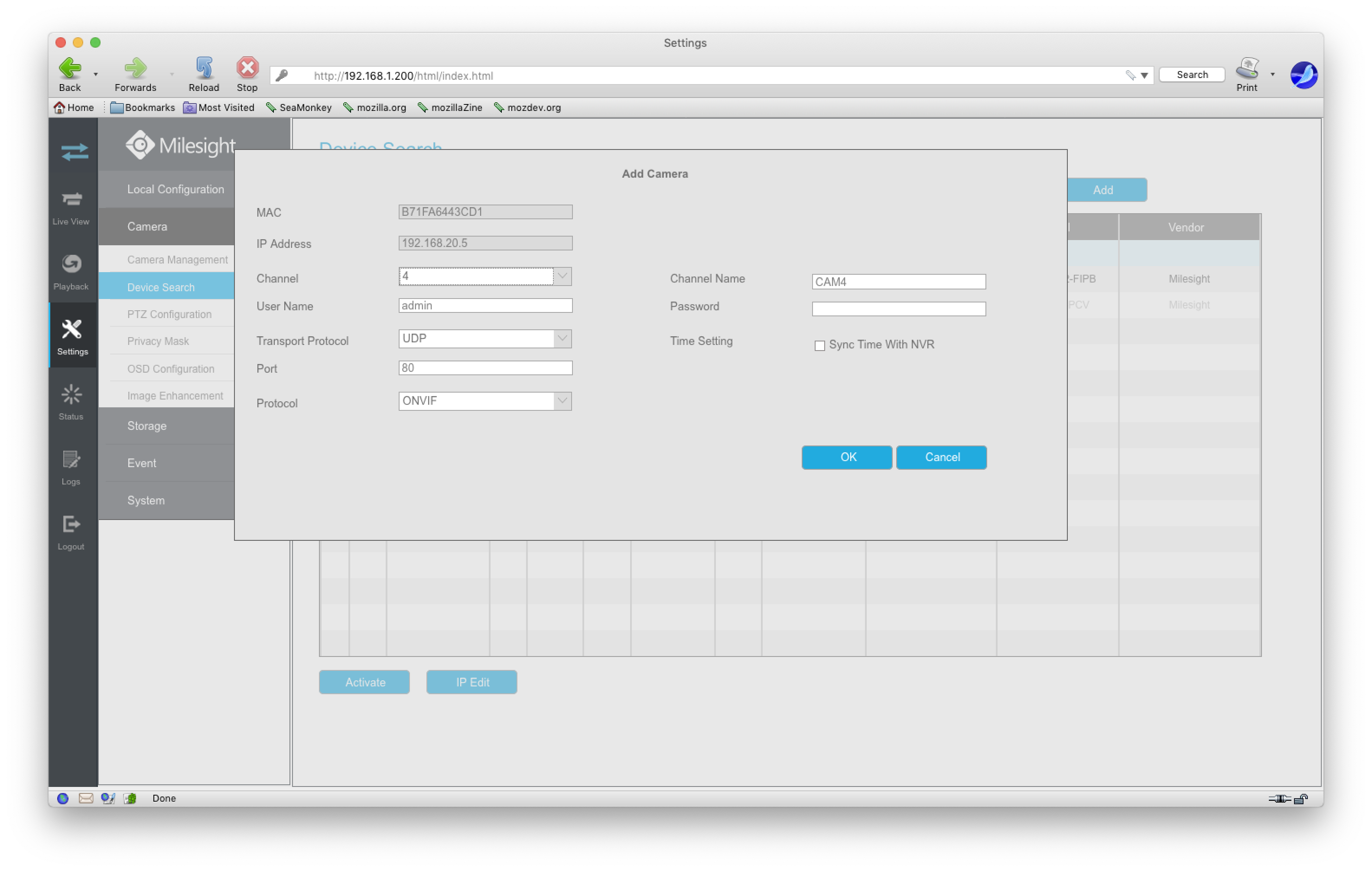Image resolution: width=1372 pixels, height=871 pixels.
Task: Enable Sync Time With NVR checkbox
Action: (819, 346)
